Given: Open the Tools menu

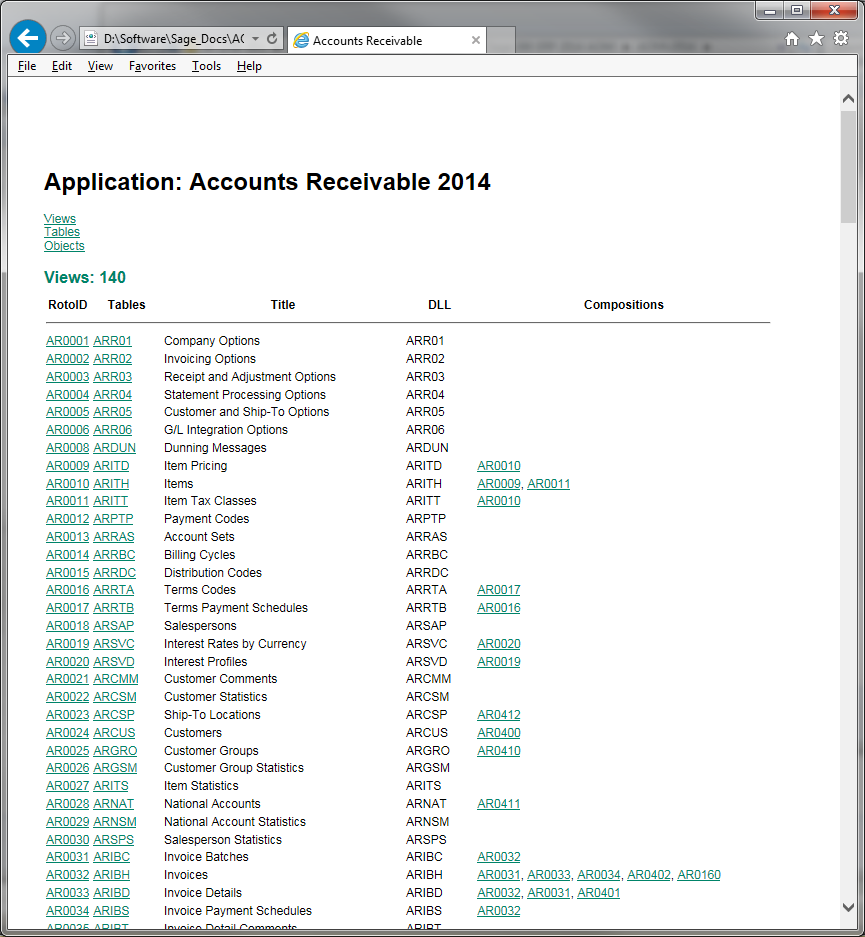Looking at the screenshot, I should [x=206, y=66].
